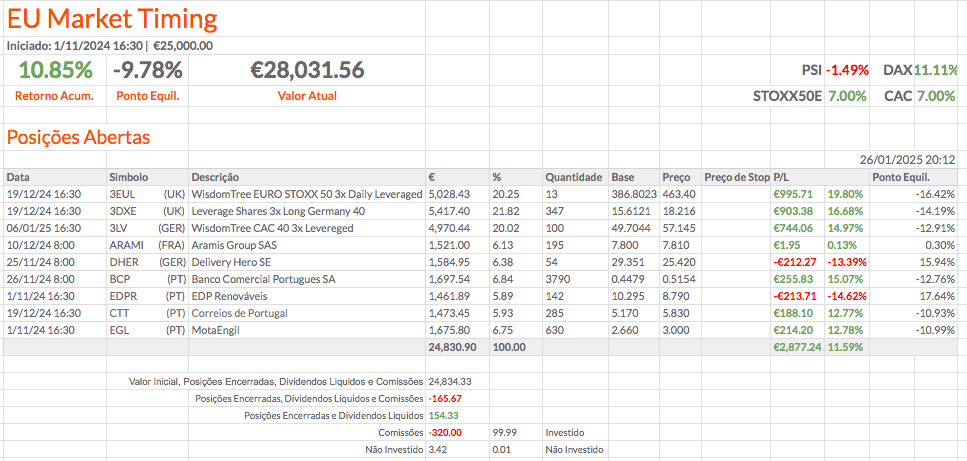This screenshot has width=967, height=461.
Task: Click the STOXX50E index label
Action: pyautogui.click(x=787, y=97)
